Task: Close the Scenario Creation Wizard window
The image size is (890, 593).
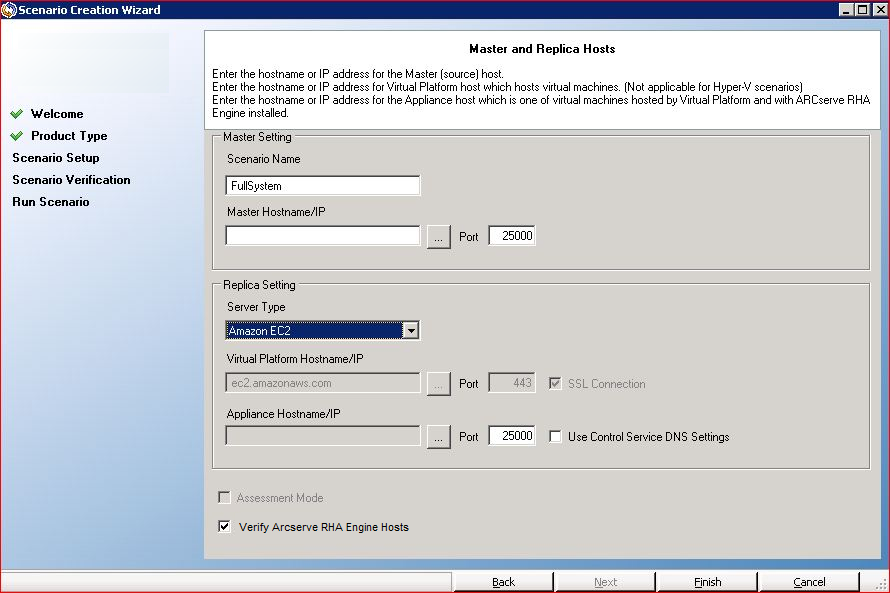Action: click(879, 10)
